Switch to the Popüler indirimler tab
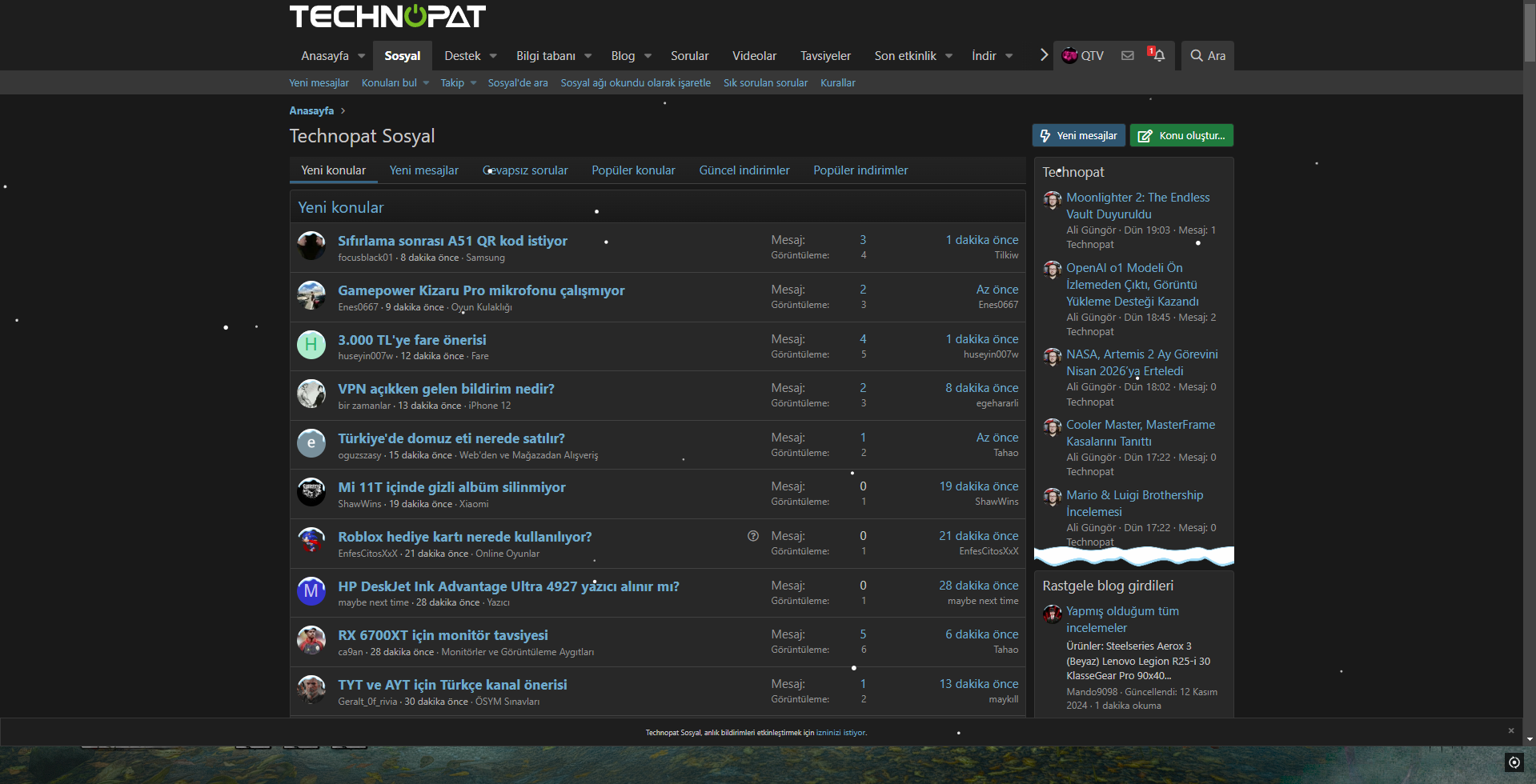 (860, 170)
